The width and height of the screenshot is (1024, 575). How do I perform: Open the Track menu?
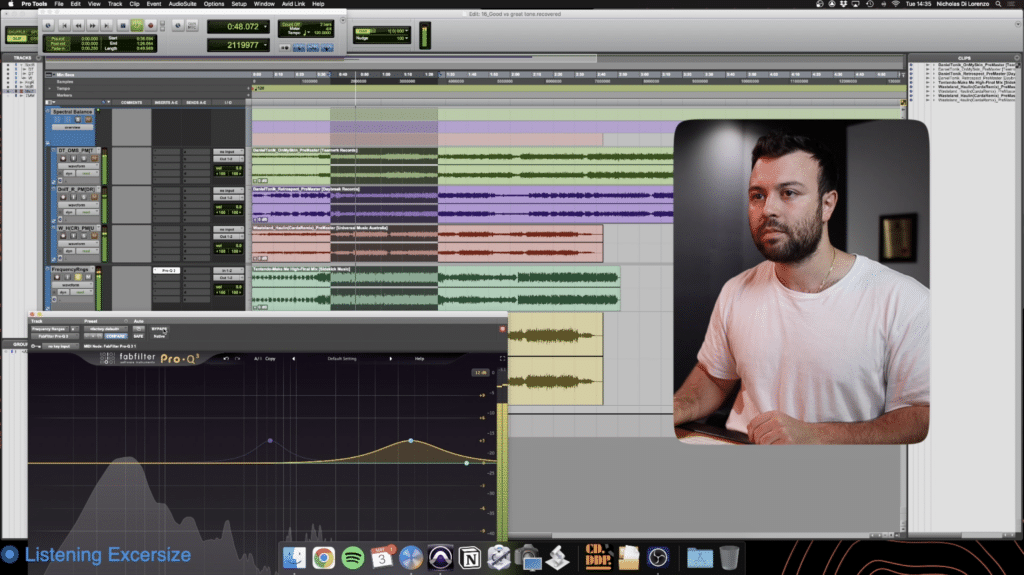(x=115, y=4)
